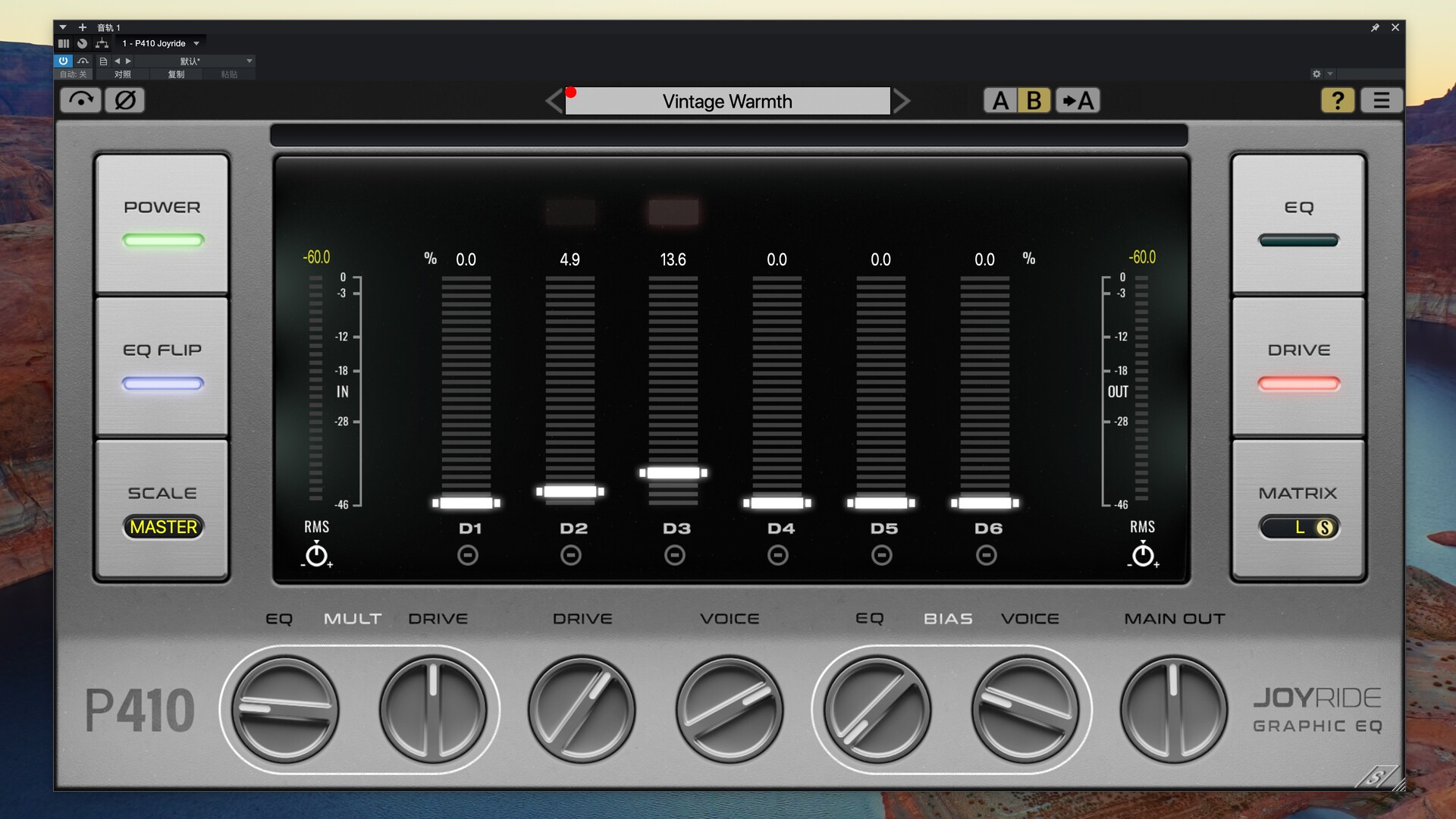Click the input RMS timer icon
Image resolution: width=1456 pixels, height=819 pixels.
coord(316,555)
